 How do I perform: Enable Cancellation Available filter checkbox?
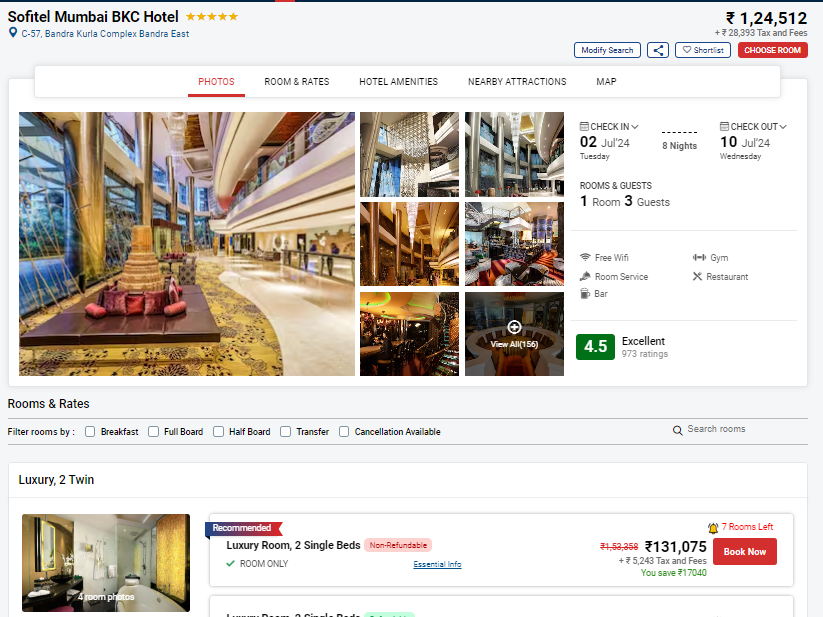tap(344, 432)
